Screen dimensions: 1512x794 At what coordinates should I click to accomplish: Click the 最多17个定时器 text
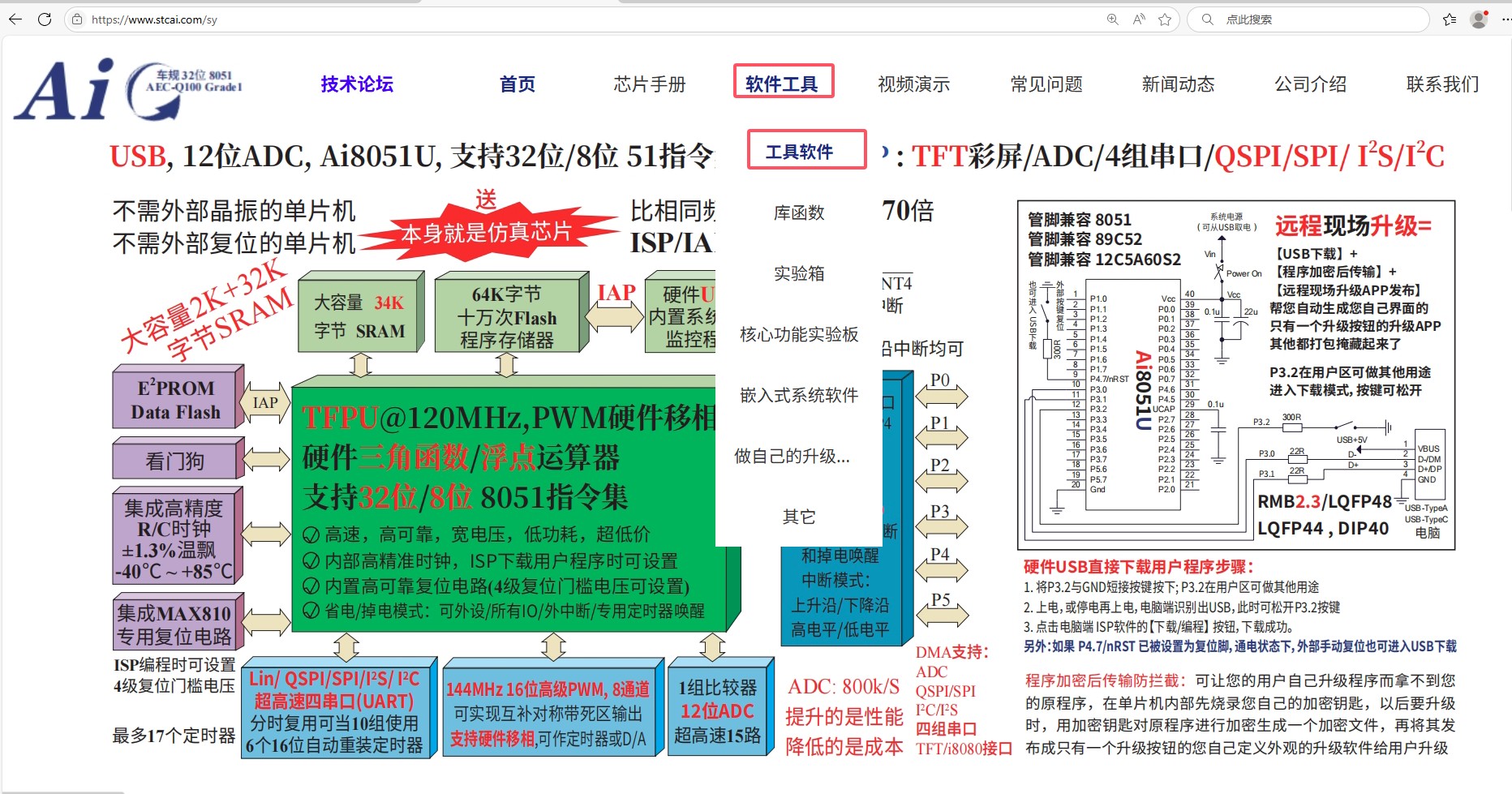[x=174, y=736]
